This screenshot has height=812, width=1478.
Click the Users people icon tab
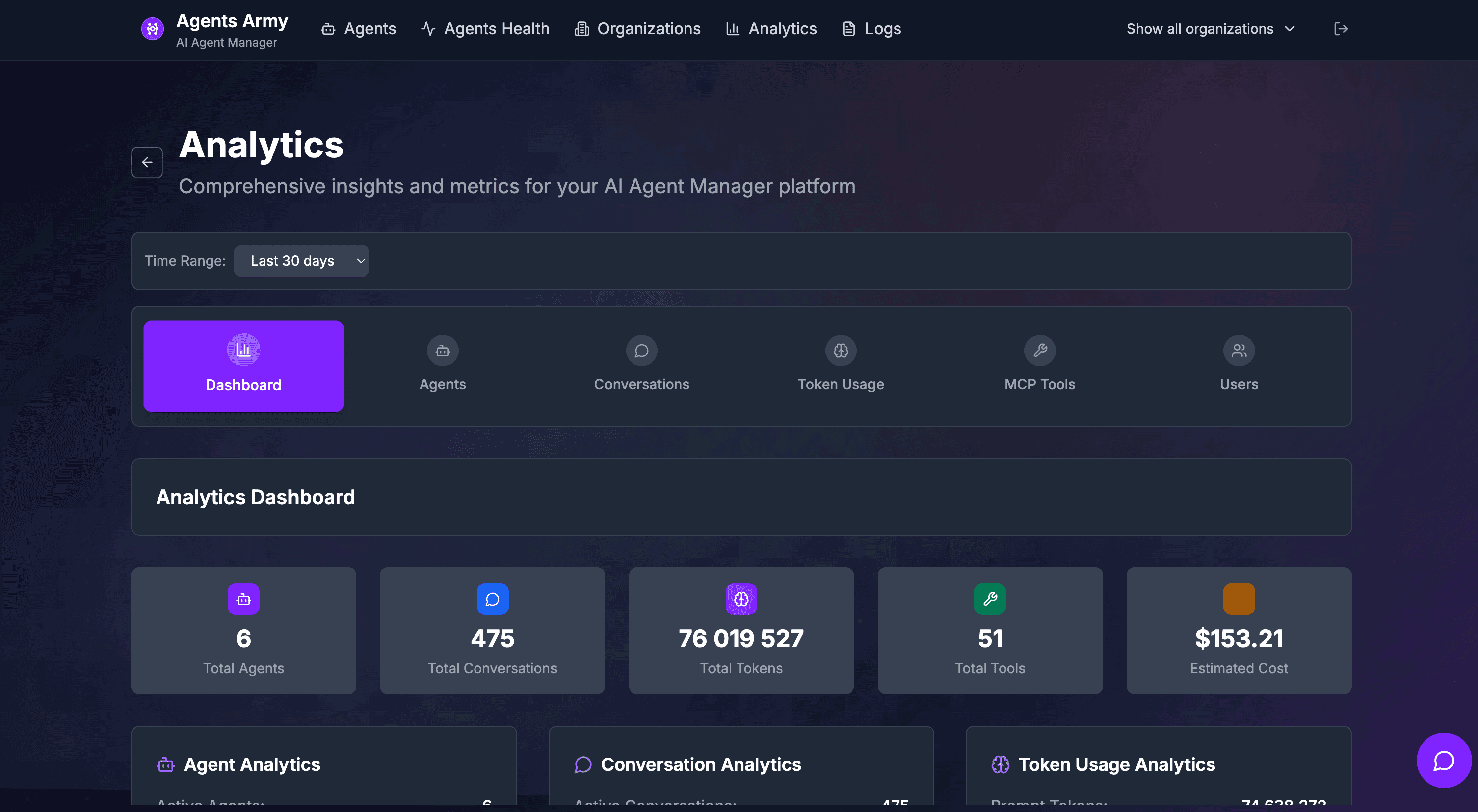(1239, 350)
